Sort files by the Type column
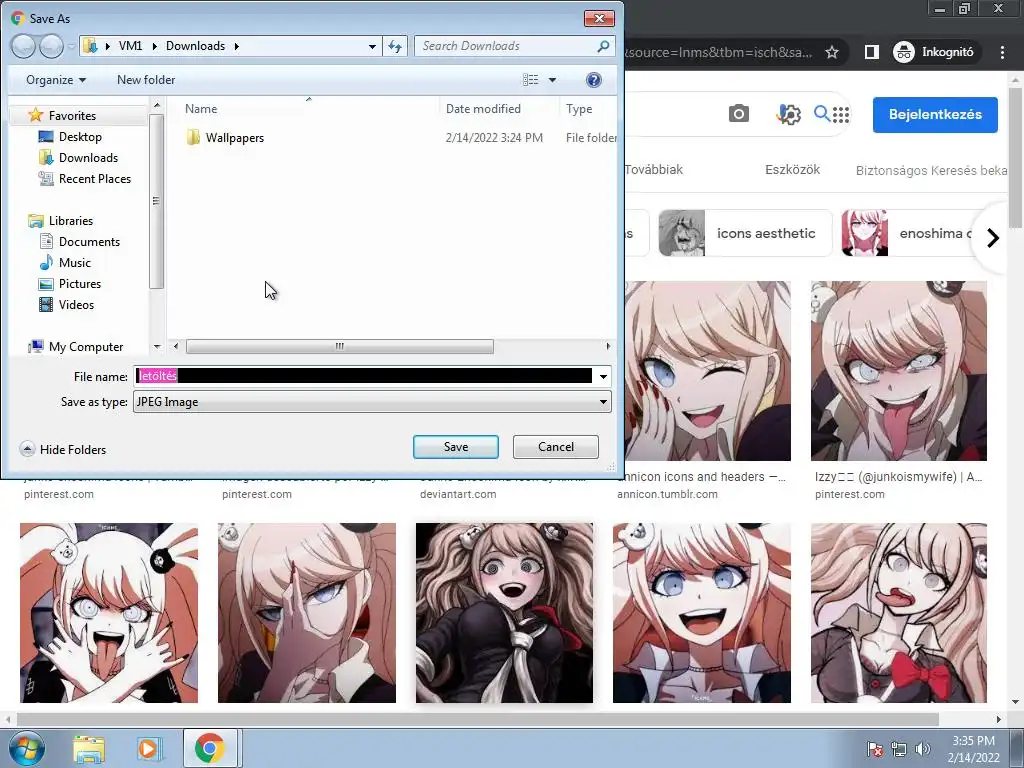 tap(579, 109)
